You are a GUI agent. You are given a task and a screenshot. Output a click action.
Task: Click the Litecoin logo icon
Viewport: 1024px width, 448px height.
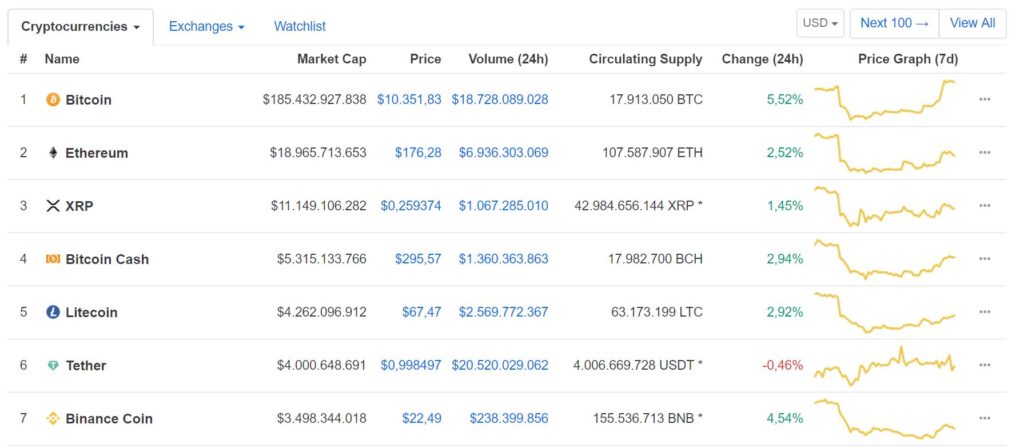tap(53, 312)
